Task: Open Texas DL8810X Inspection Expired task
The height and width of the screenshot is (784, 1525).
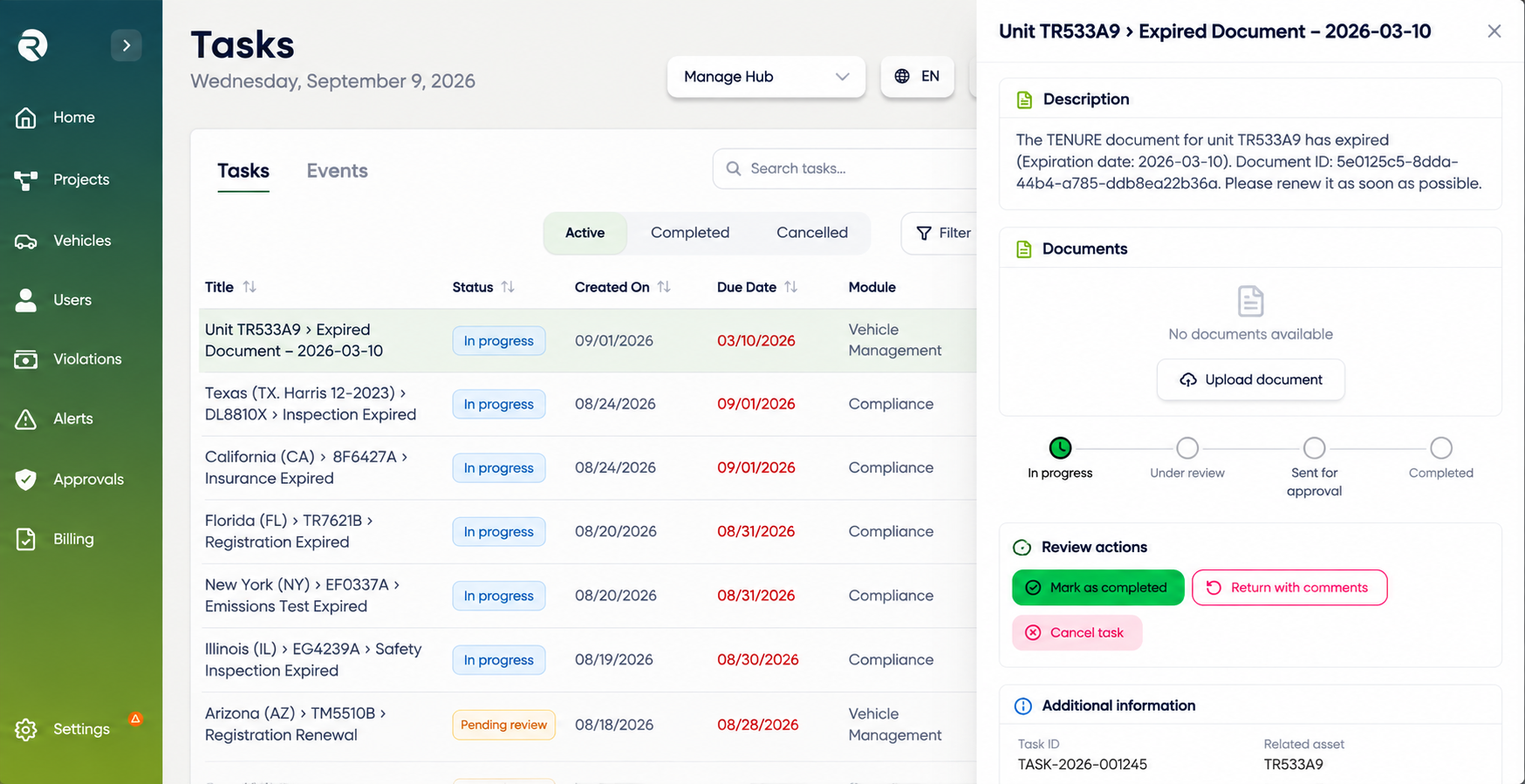Action: [587, 404]
